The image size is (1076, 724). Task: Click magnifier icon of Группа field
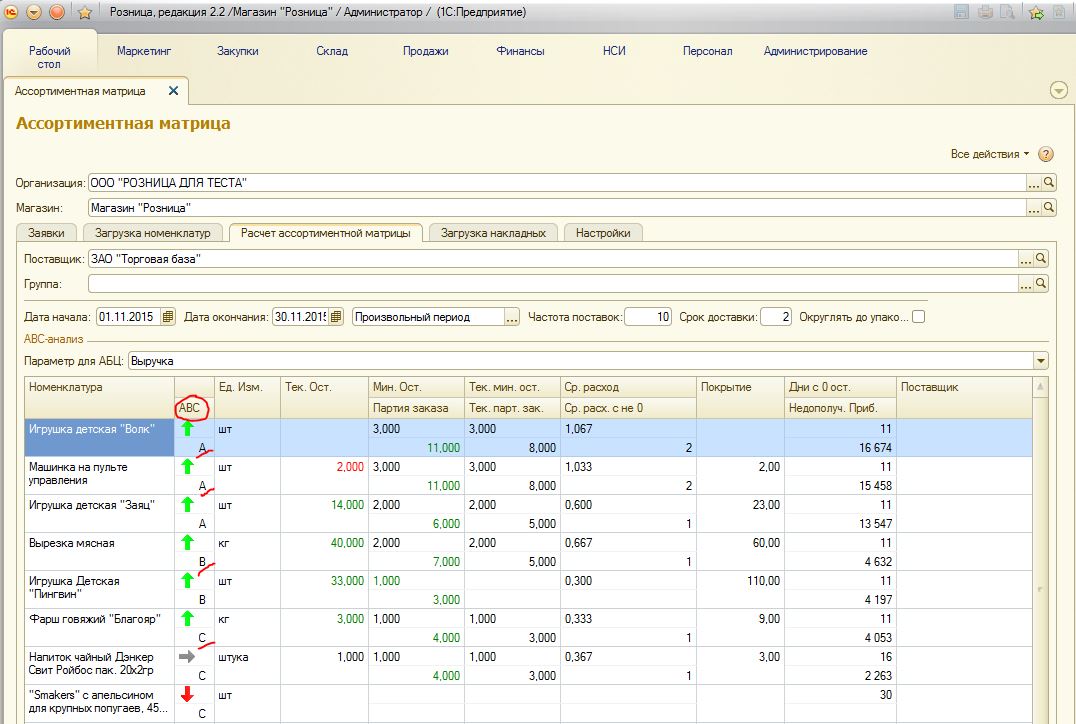click(x=1041, y=283)
